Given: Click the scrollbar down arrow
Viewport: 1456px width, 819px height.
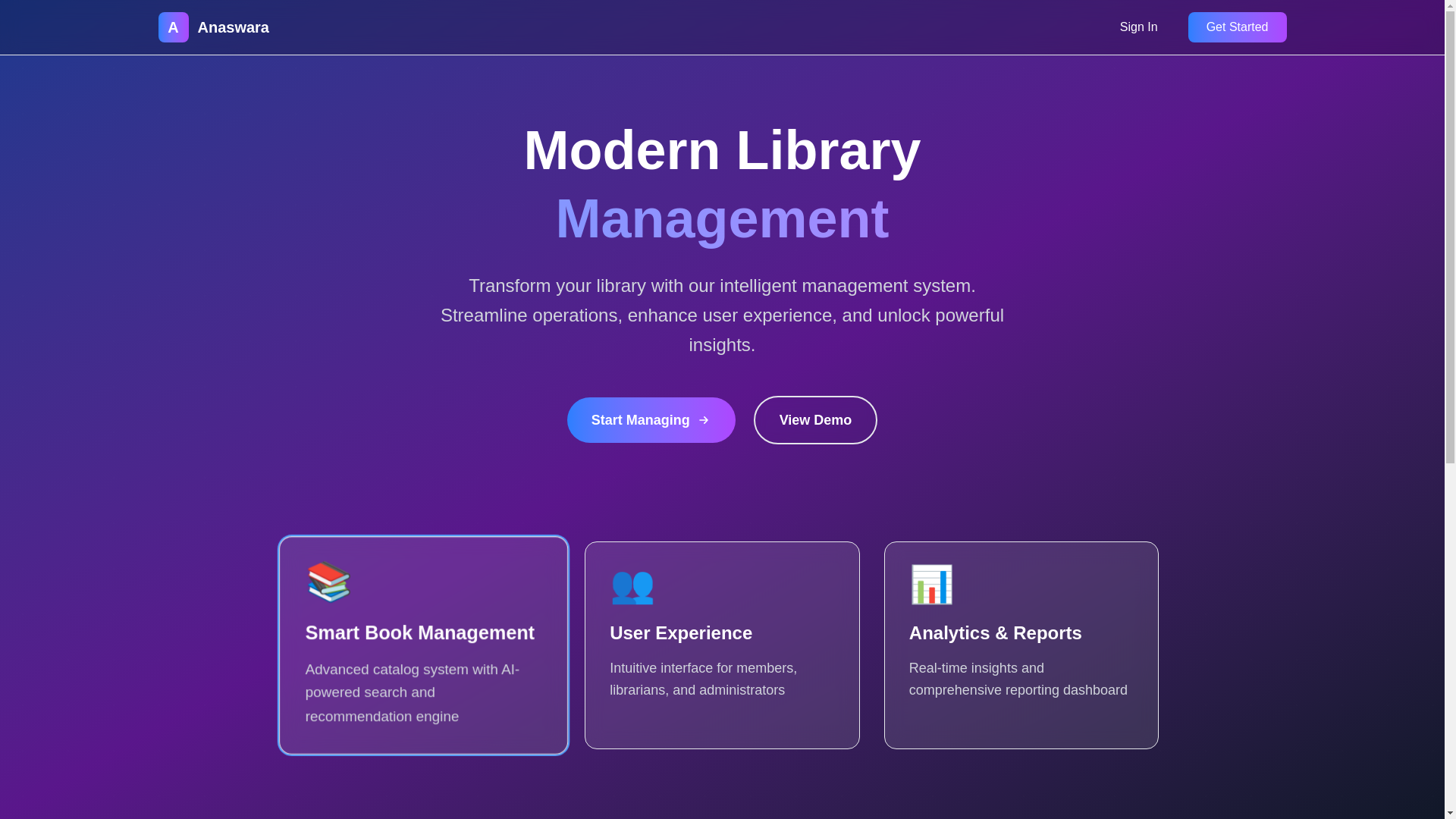Looking at the screenshot, I should 1450,813.
